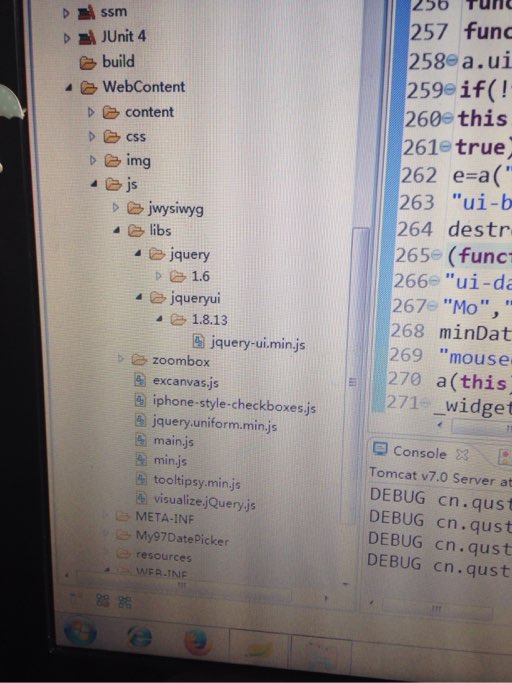Image resolution: width=512 pixels, height=683 pixels.
Task: Toggle code folding at line 266
Action: pyautogui.click(x=434, y=281)
